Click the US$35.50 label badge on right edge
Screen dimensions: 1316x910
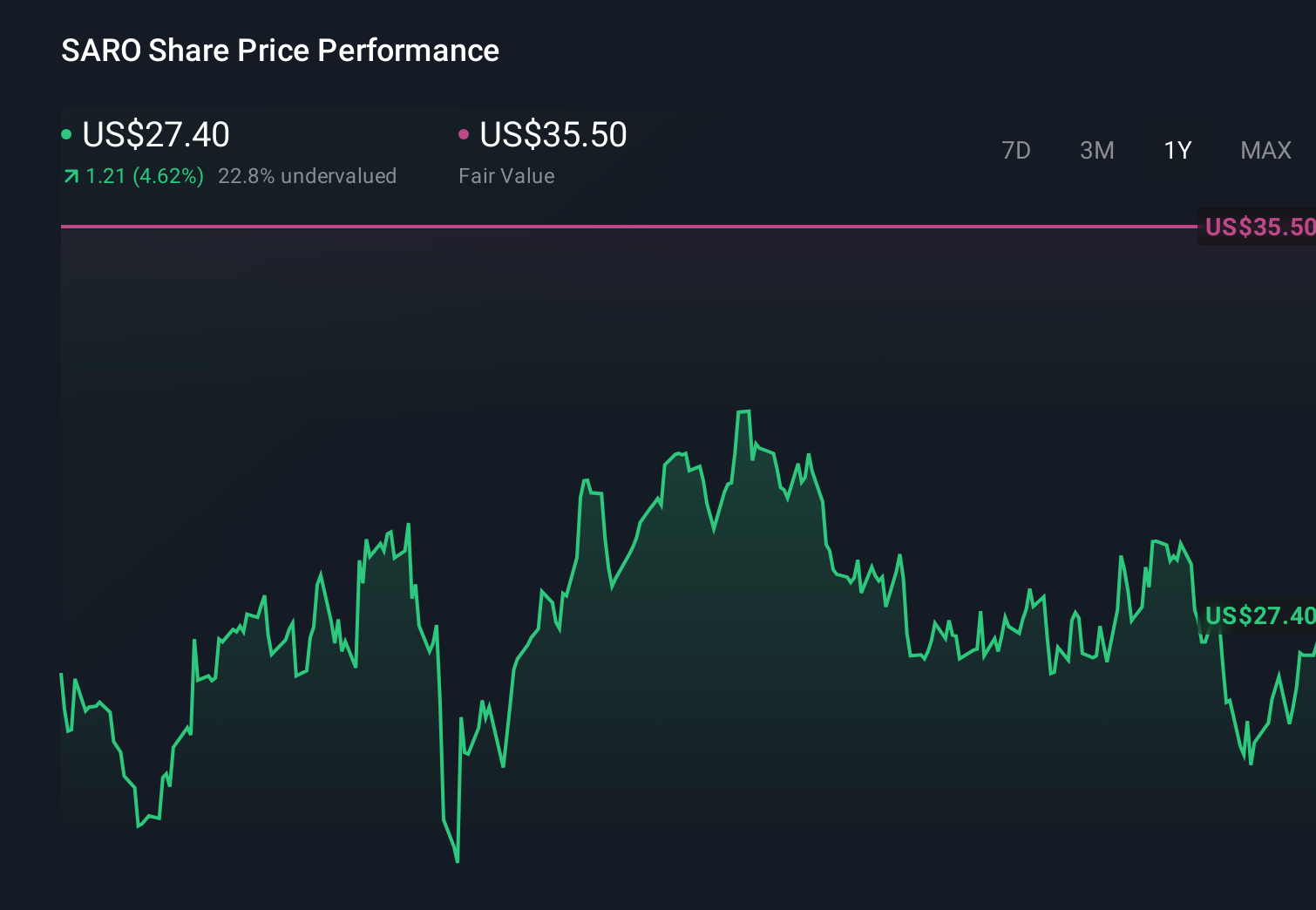coord(1258,227)
